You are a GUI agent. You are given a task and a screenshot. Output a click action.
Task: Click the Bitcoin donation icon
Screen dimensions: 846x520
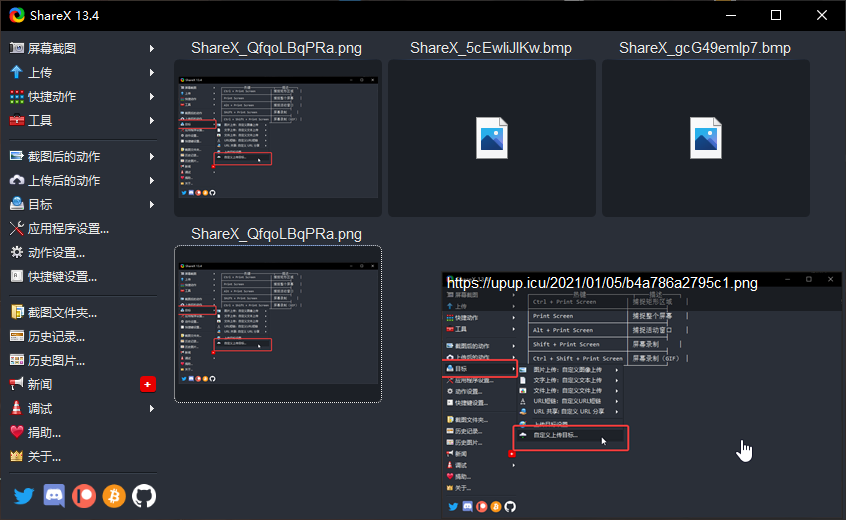point(114,495)
